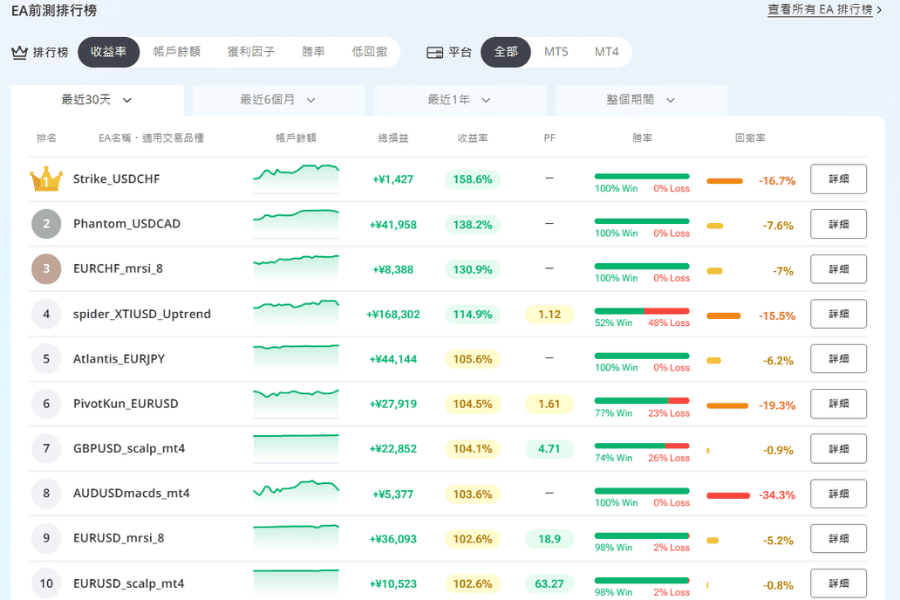Click the platform card icon beside 平台
The image size is (900, 600).
click(434, 52)
